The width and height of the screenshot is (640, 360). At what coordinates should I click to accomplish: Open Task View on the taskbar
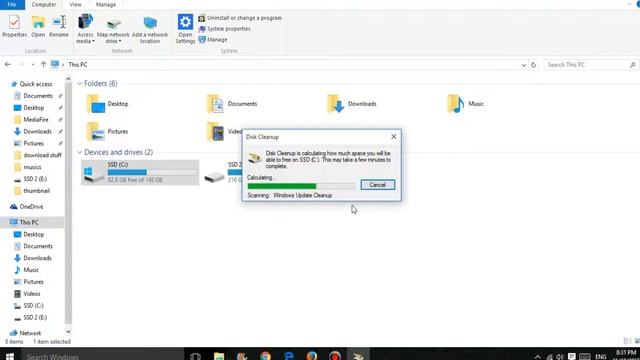click(196, 356)
